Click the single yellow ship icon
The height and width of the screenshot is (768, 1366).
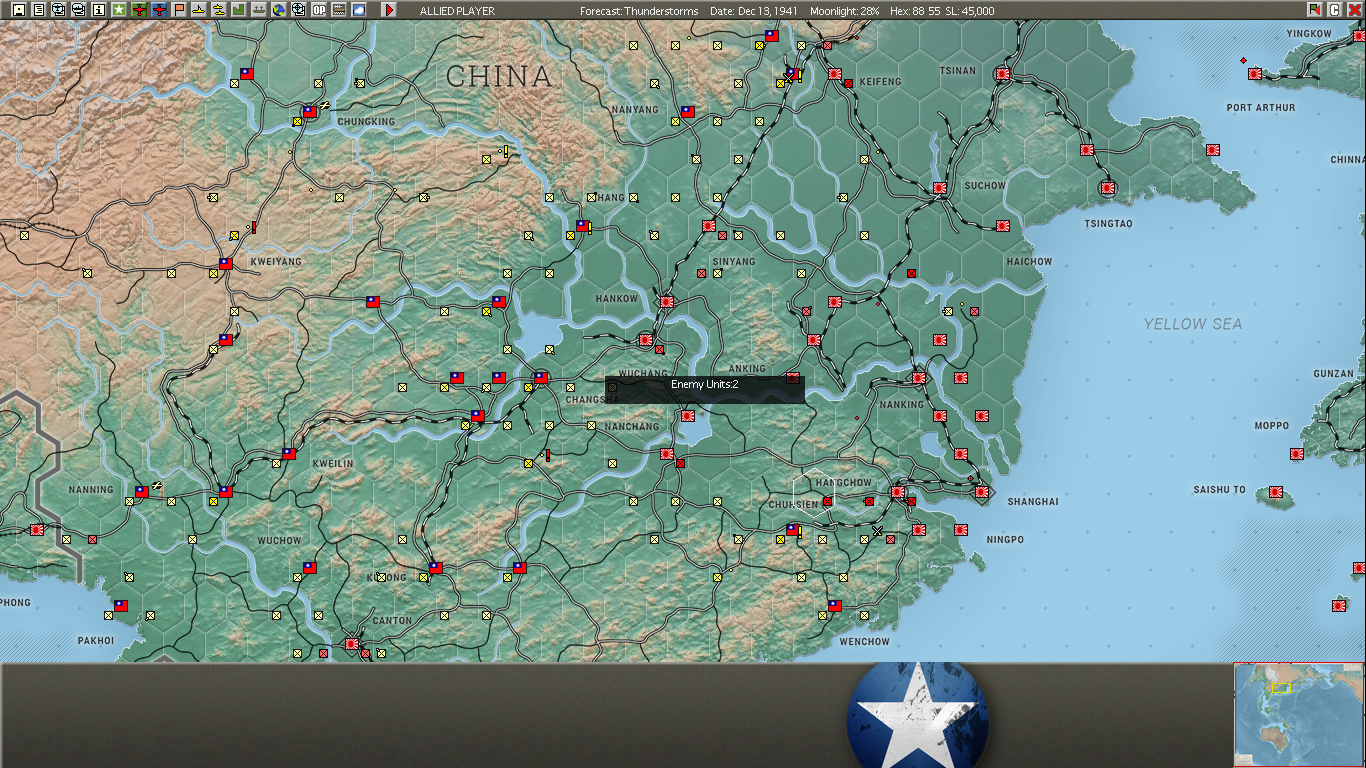(199, 9)
